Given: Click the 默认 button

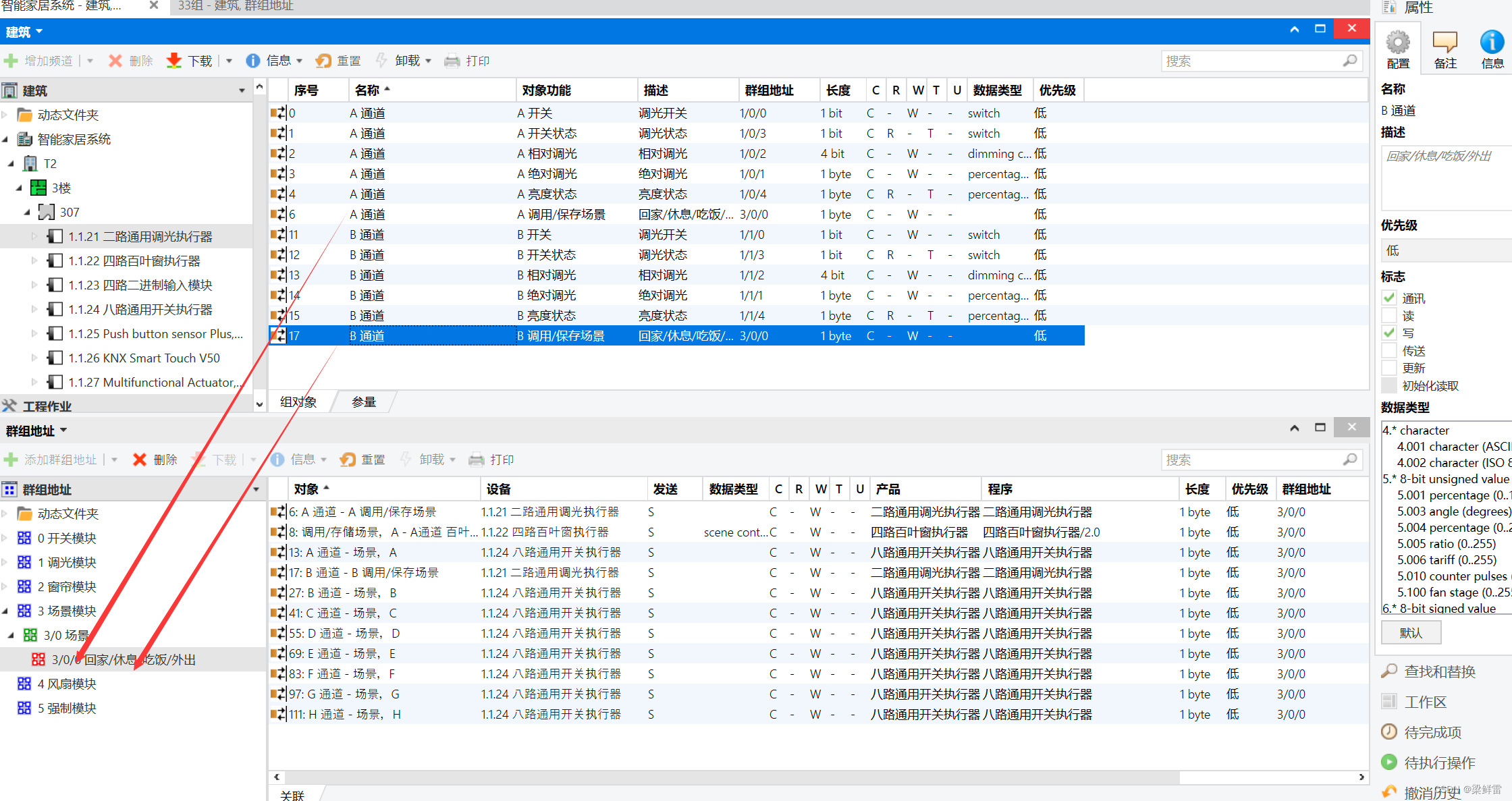Looking at the screenshot, I should [1411, 633].
